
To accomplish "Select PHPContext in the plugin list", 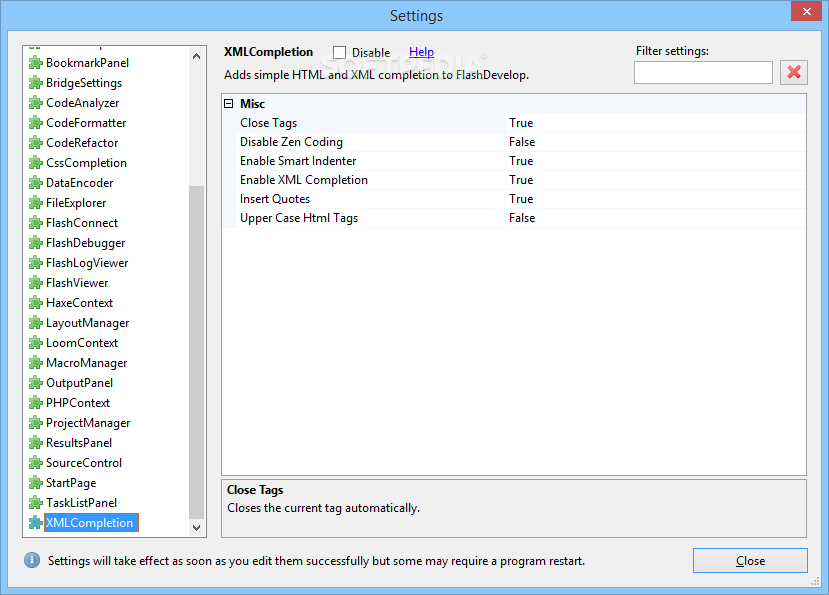I will pyautogui.click(x=78, y=403).
